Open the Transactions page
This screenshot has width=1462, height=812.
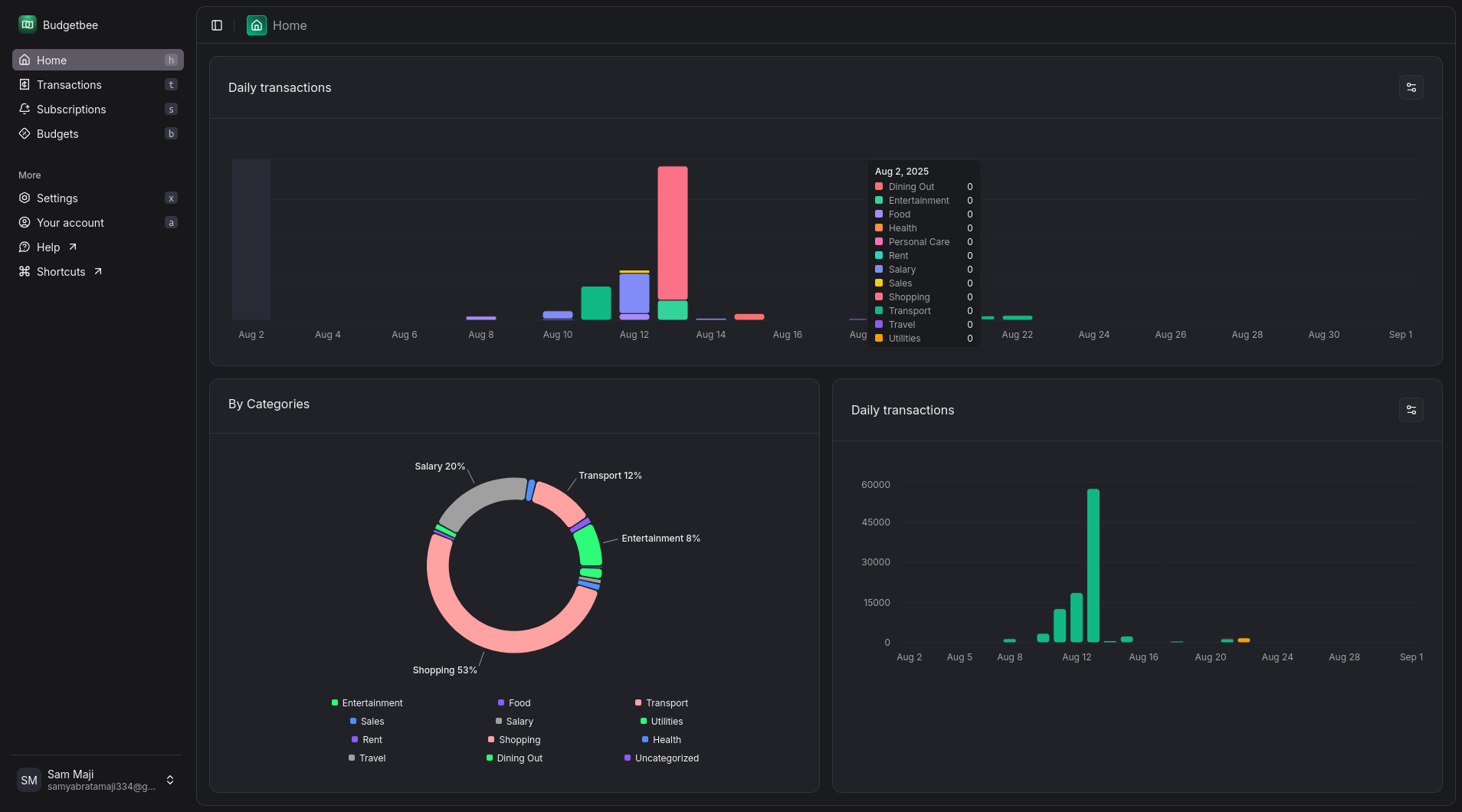coord(69,84)
